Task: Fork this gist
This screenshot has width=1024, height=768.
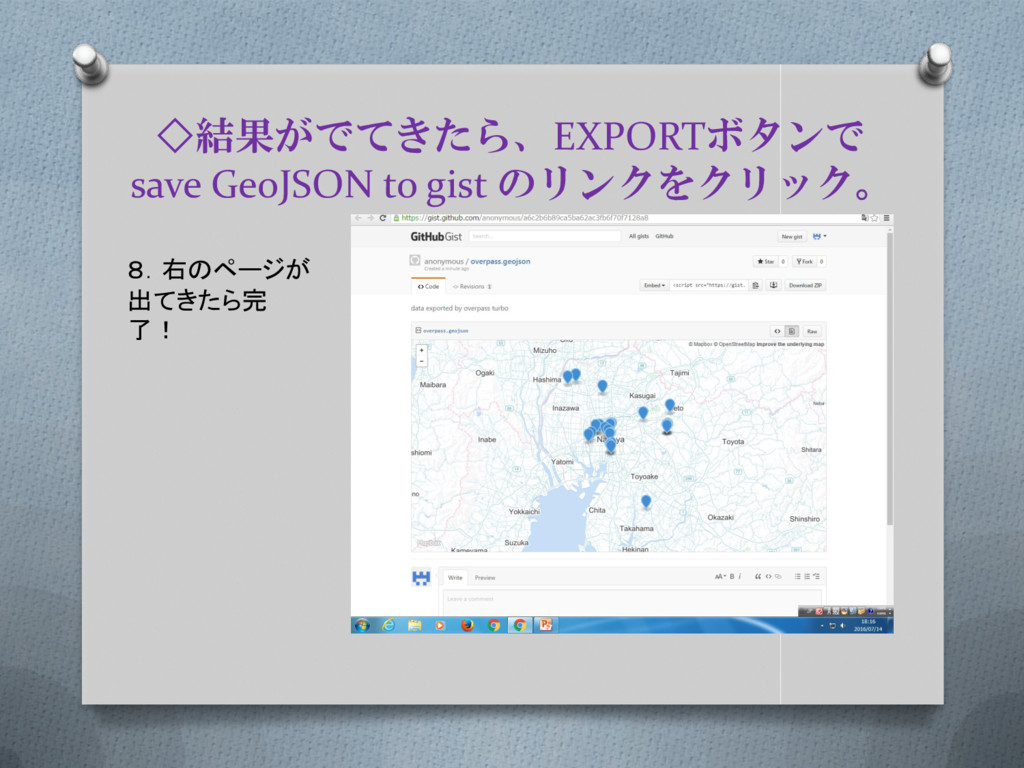Action: point(804,261)
